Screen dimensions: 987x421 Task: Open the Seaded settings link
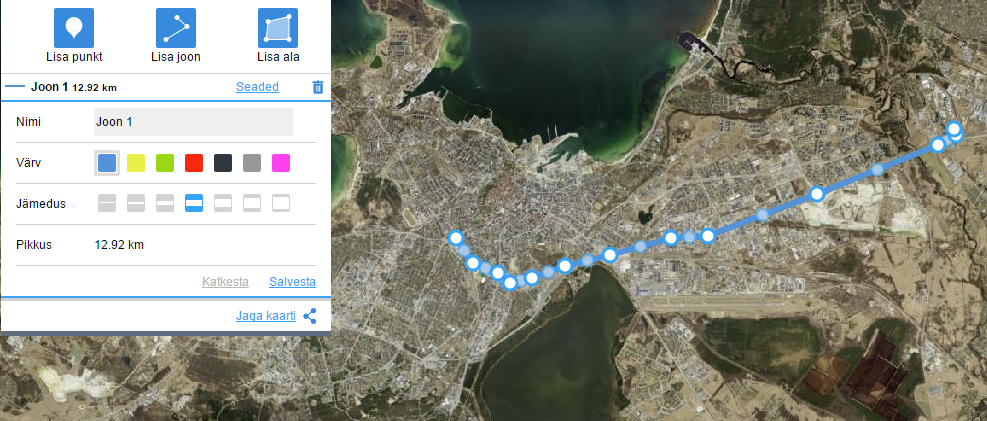(x=257, y=87)
